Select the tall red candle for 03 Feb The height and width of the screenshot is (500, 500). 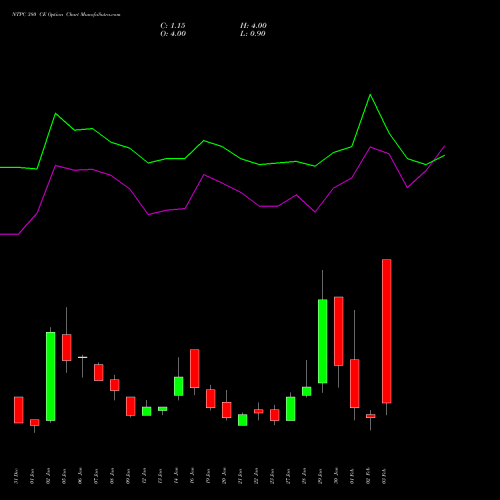click(x=387, y=331)
